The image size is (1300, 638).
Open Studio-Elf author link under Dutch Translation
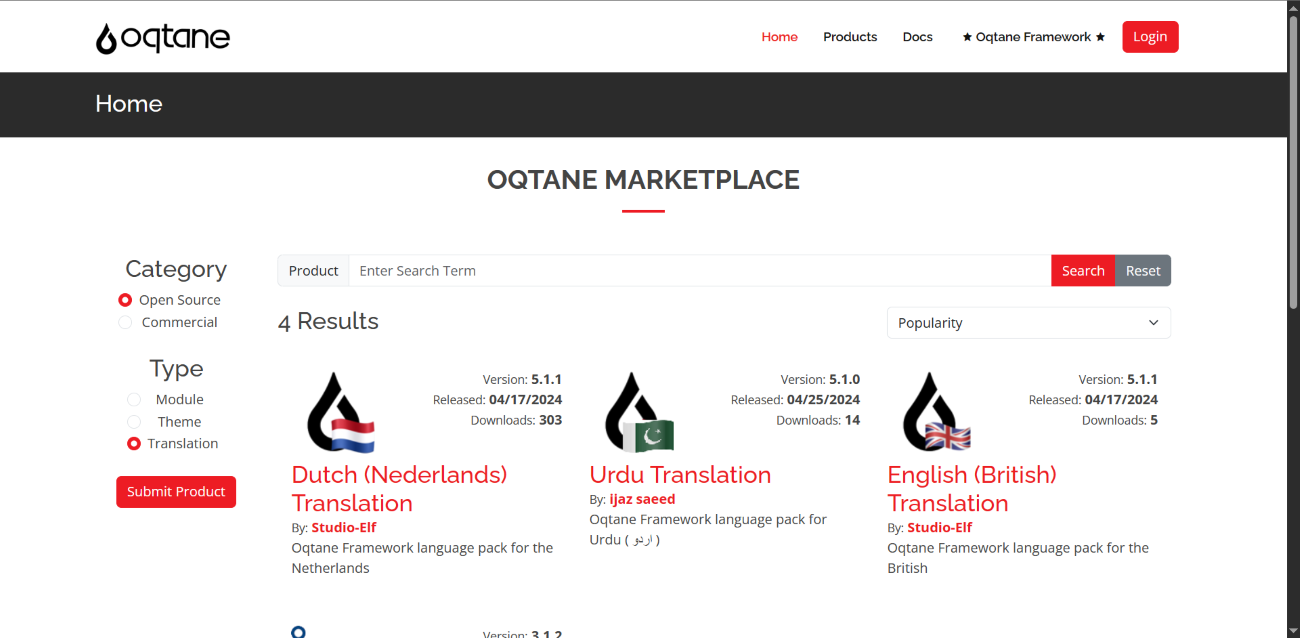coord(344,527)
